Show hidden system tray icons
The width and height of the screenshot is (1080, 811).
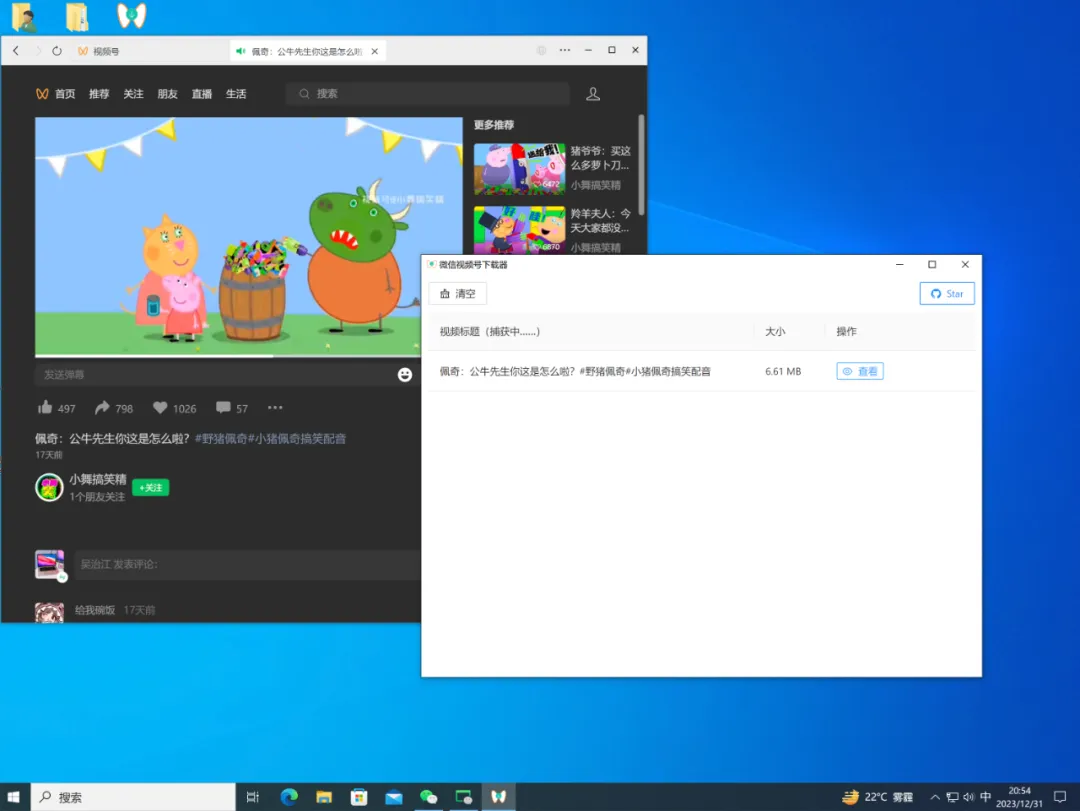point(935,797)
